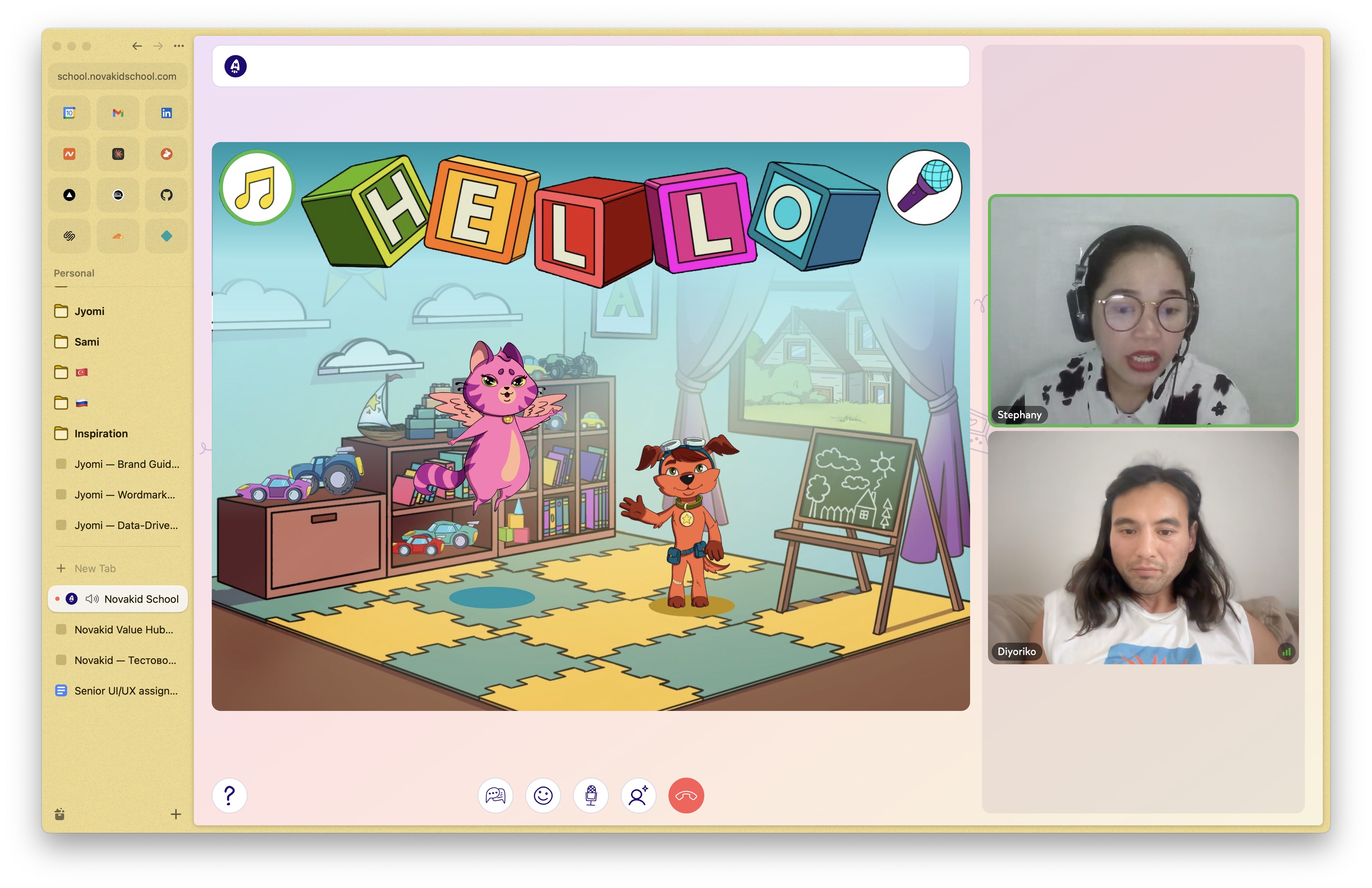Click the add participant button with sparkle
This screenshot has height=888, width=1372.
(638, 796)
